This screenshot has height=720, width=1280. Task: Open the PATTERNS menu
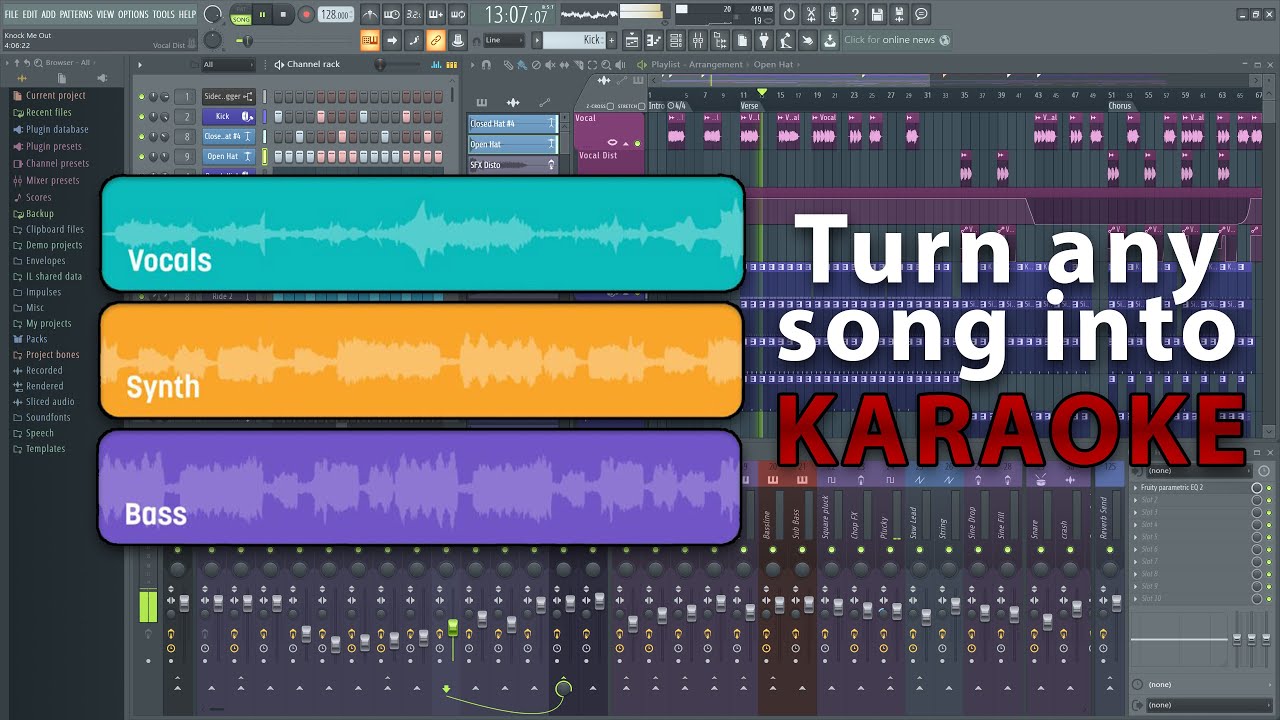(76, 14)
